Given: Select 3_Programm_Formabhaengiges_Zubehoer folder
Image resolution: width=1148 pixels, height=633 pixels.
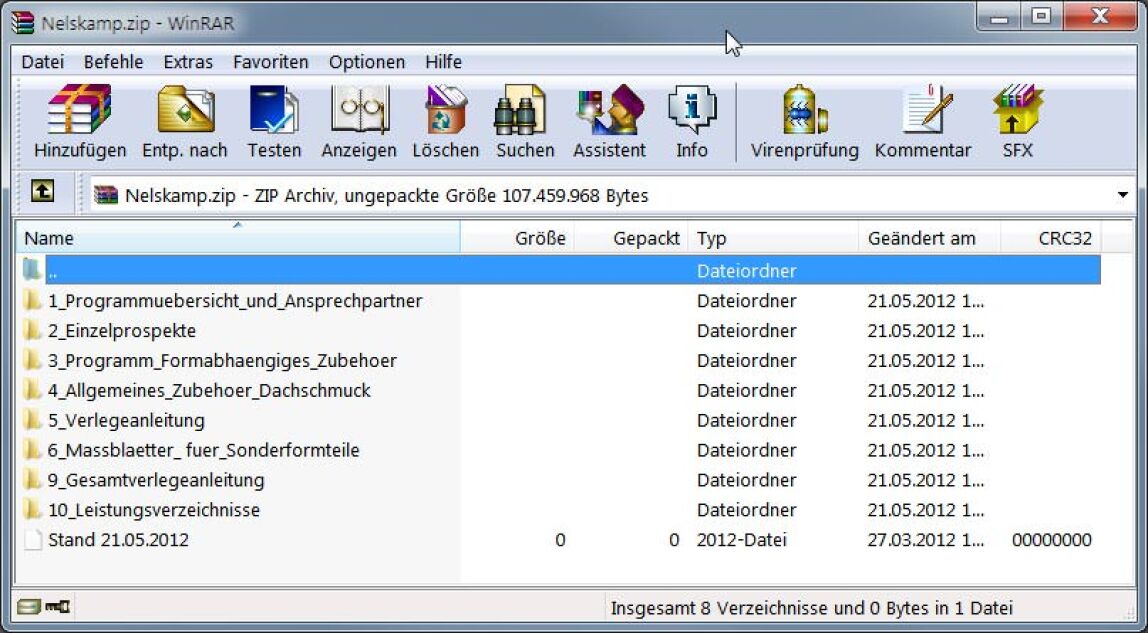Looking at the screenshot, I should click(223, 361).
